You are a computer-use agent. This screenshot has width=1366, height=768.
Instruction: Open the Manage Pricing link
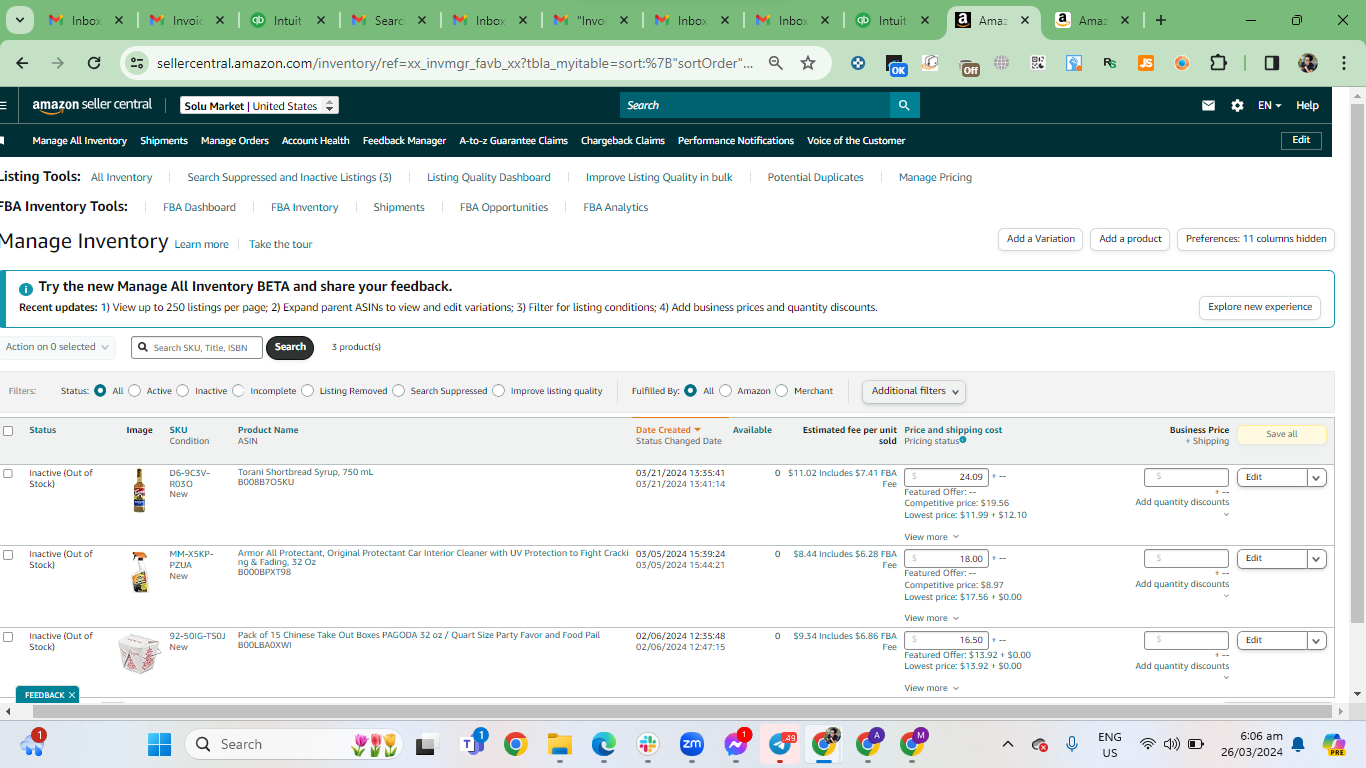coord(935,177)
